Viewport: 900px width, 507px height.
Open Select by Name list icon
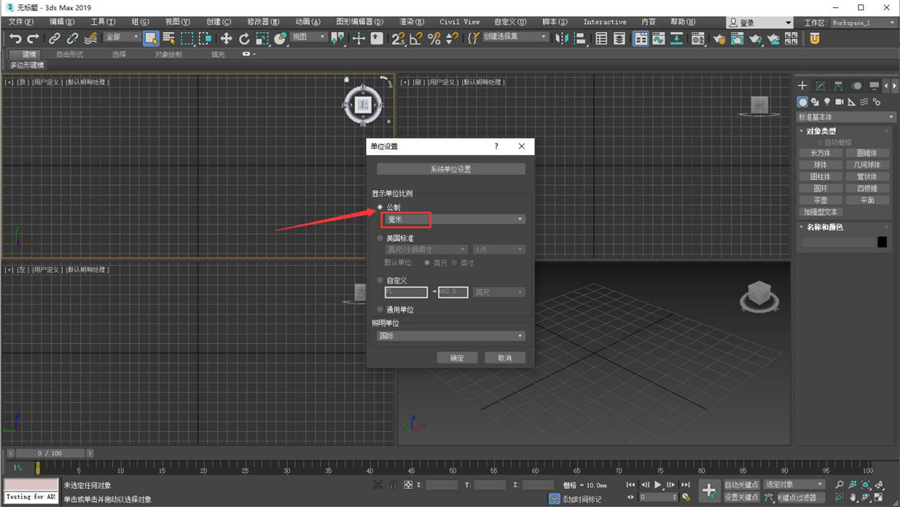tap(169, 38)
